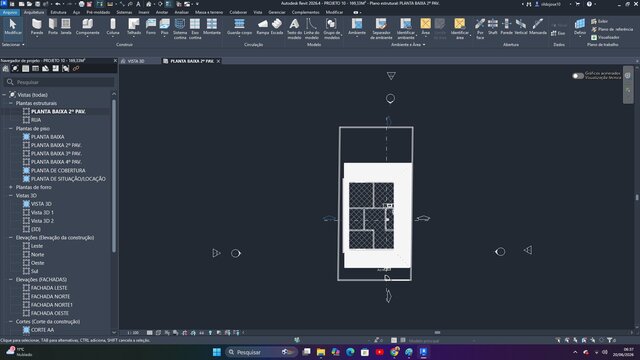Open the Windows Start menu
Screen dimensions: 640x360
point(217,352)
